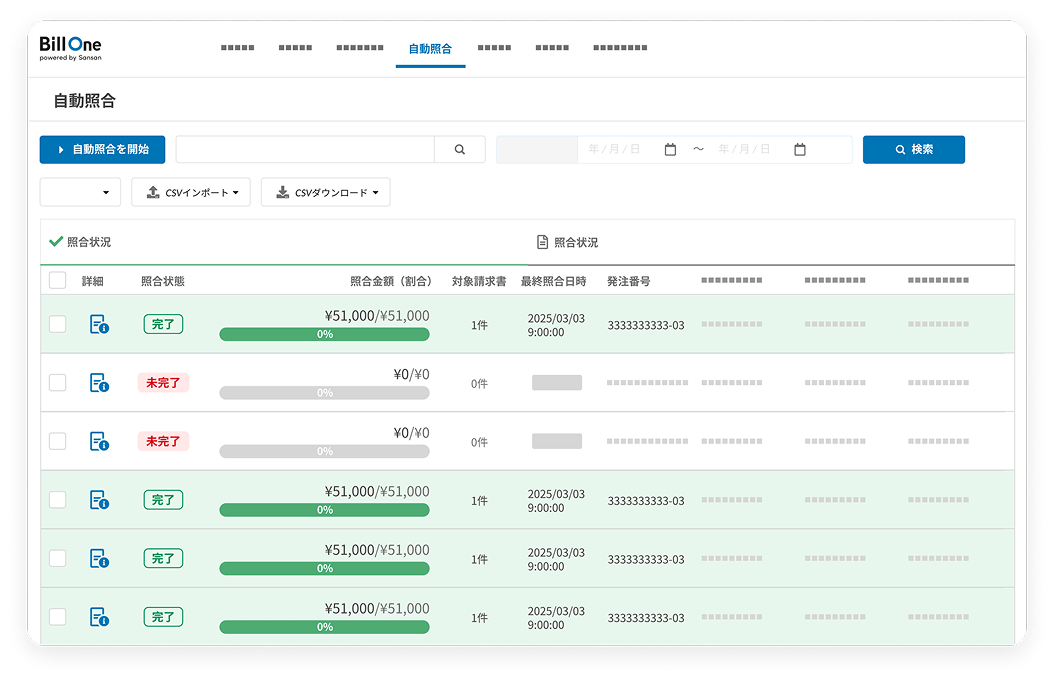
Task: Check the first 未完了 row's checkbox
Action: coord(58,382)
